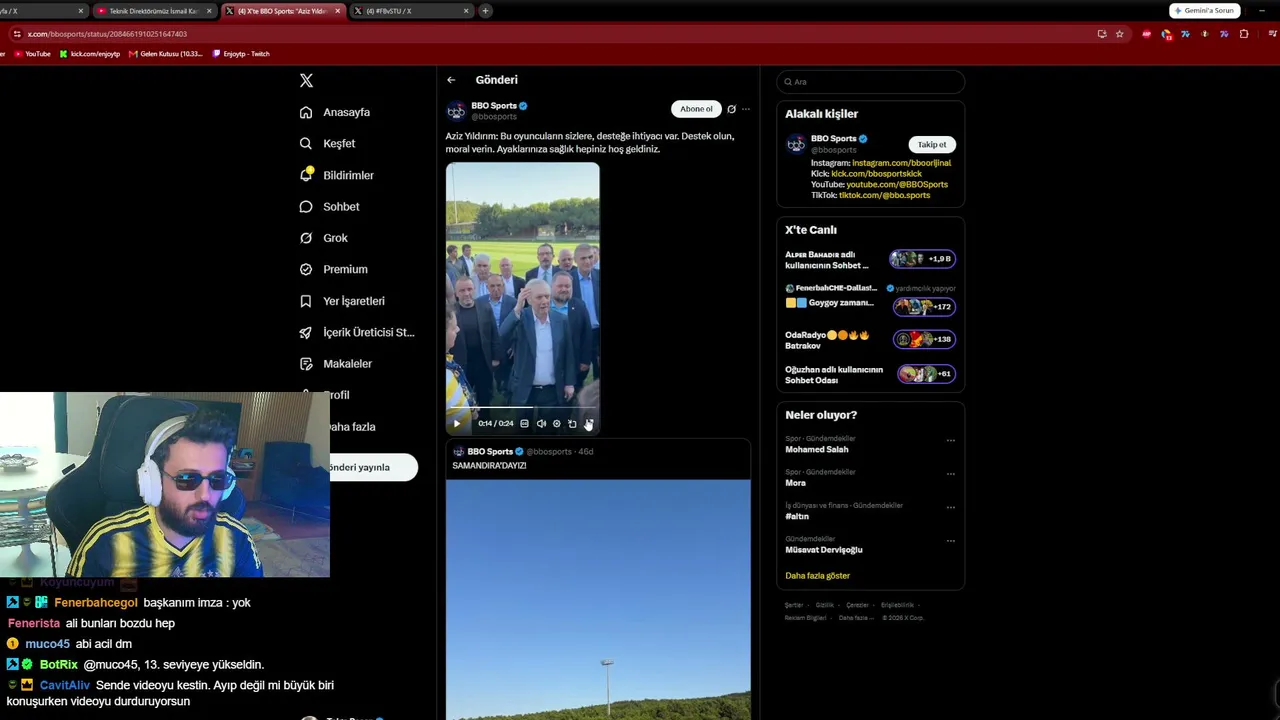Click the Abone ol subscribe button
Image resolution: width=1280 pixels, height=720 pixels.
tap(696, 109)
